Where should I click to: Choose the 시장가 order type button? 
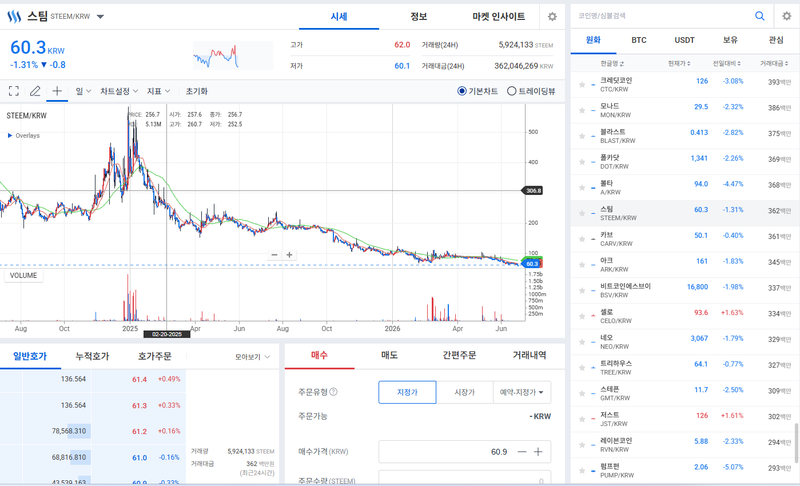(465, 392)
